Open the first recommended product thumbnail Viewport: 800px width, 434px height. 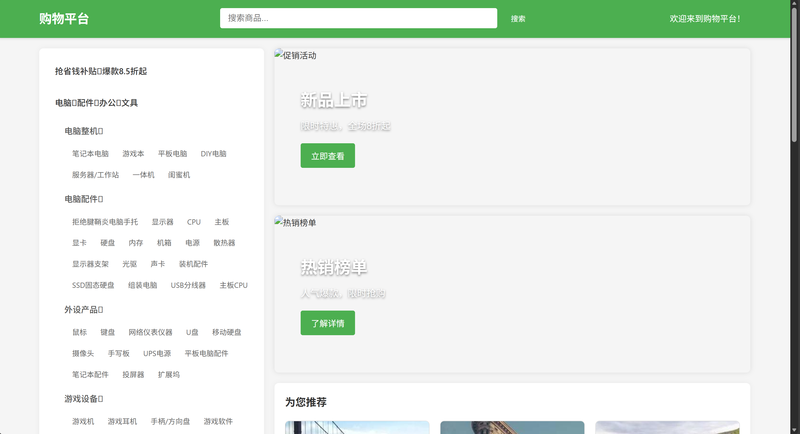(357, 427)
